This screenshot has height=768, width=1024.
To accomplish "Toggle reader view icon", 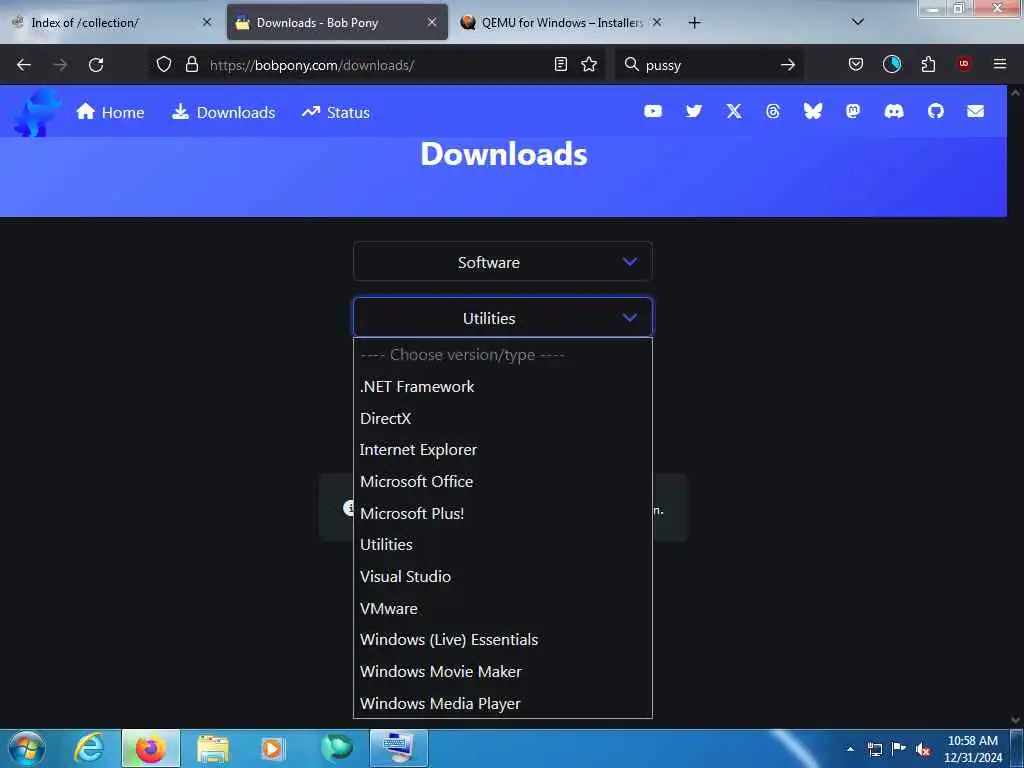I will pyautogui.click(x=560, y=65).
